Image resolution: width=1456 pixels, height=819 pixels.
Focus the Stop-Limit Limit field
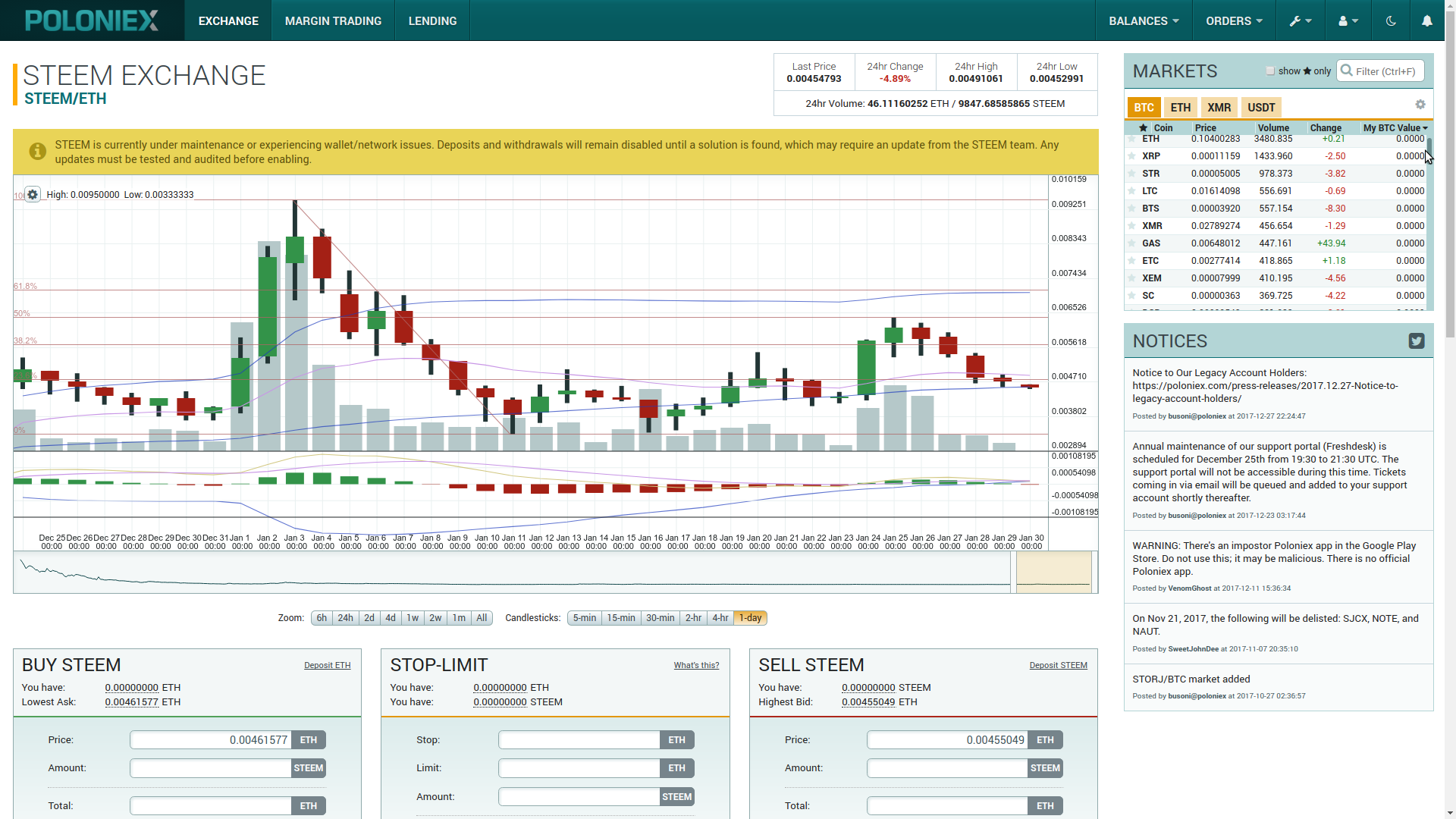pos(579,768)
